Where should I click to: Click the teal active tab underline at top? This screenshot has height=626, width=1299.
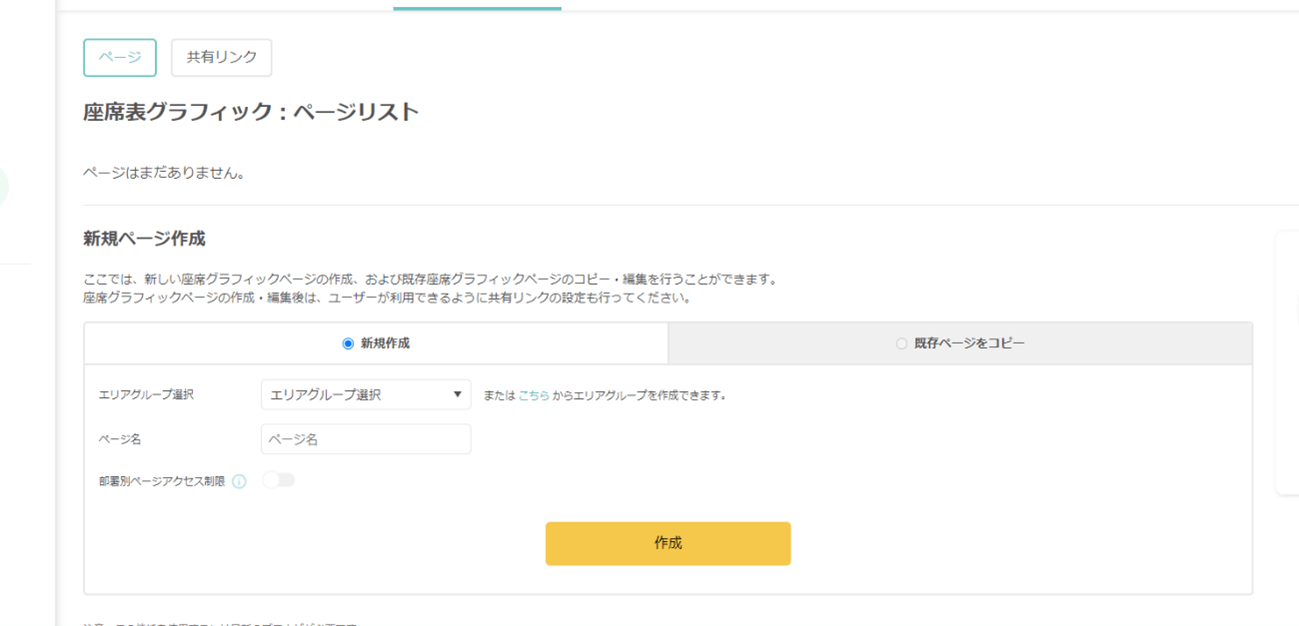click(477, 7)
